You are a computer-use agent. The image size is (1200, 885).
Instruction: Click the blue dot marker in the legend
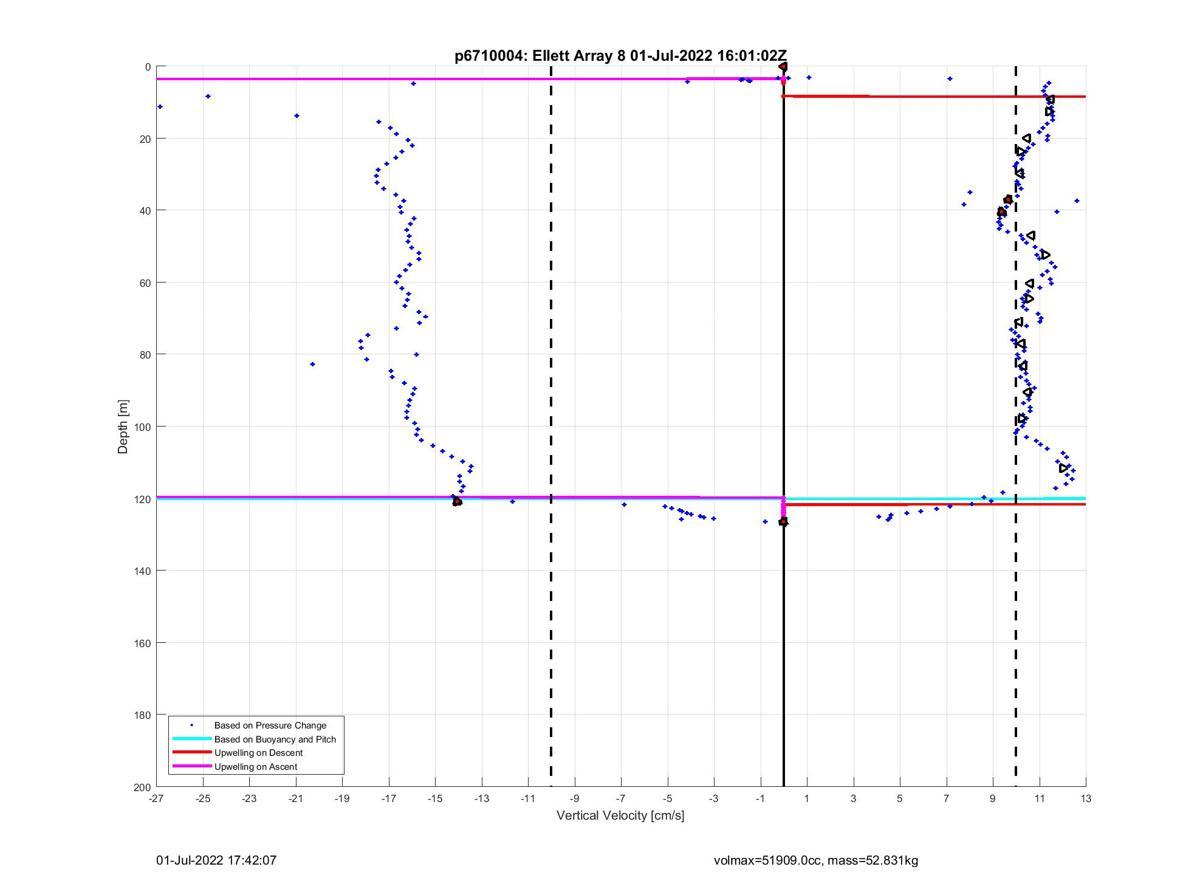coord(192,725)
